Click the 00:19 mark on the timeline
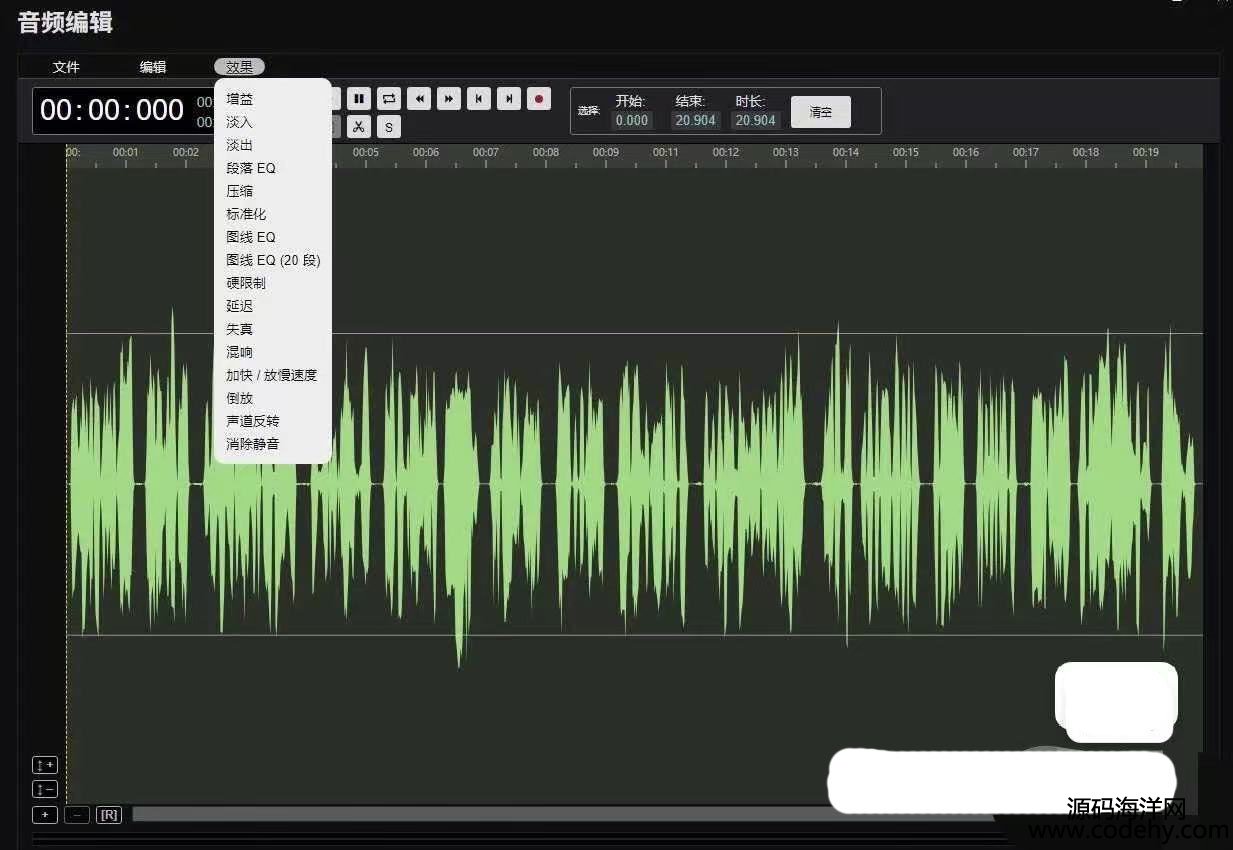The width and height of the screenshot is (1233, 850). (x=1146, y=152)
